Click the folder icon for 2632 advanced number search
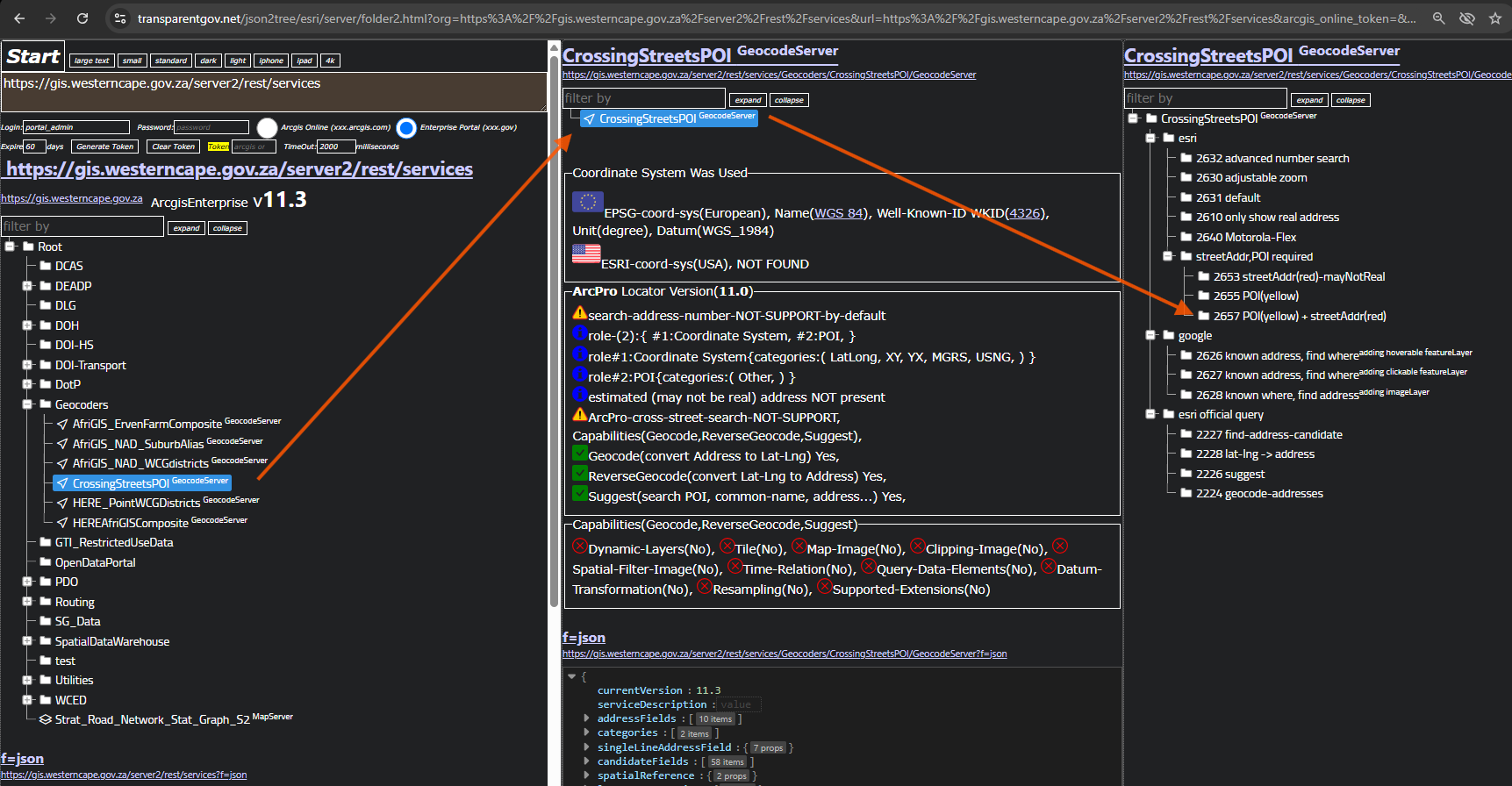Viewport: 1512px width, 786px height. point(1186,158)
